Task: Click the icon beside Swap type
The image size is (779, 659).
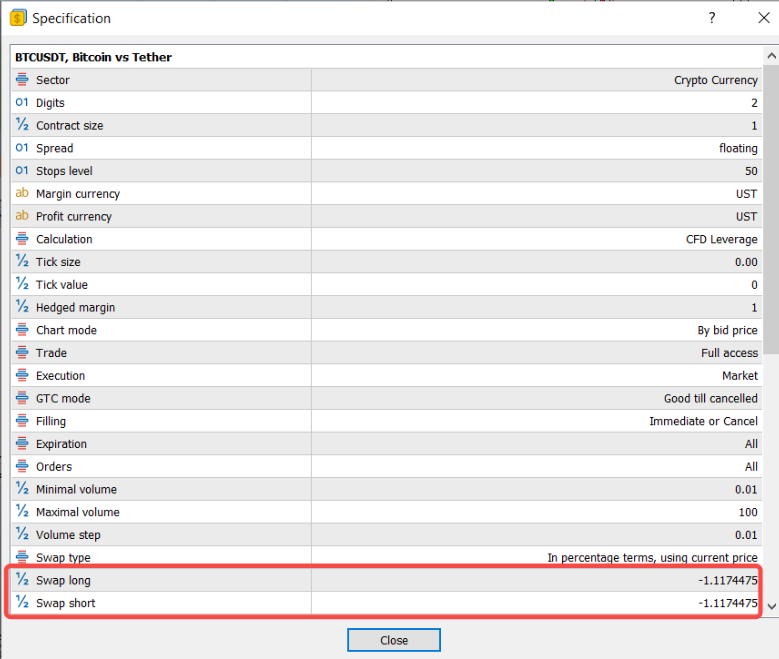Action: pyautogui.click(x=22, y=557)
